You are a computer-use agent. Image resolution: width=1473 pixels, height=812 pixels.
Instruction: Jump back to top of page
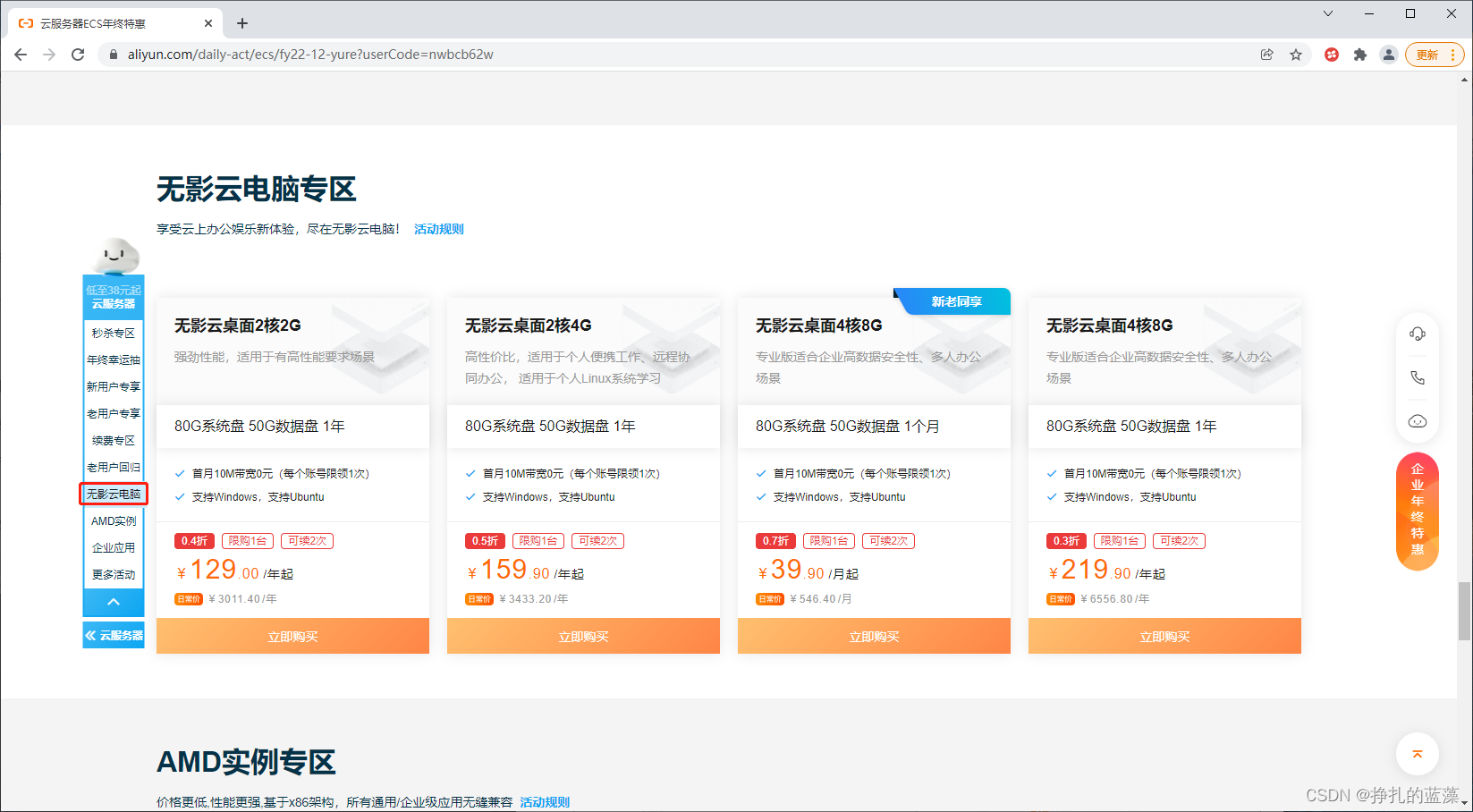tap(1418, 754)
